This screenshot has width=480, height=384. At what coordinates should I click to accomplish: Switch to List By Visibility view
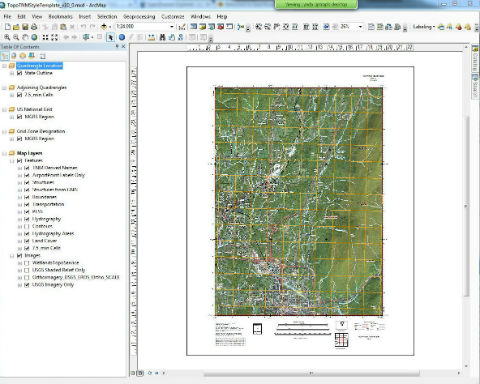click(23, 56)
